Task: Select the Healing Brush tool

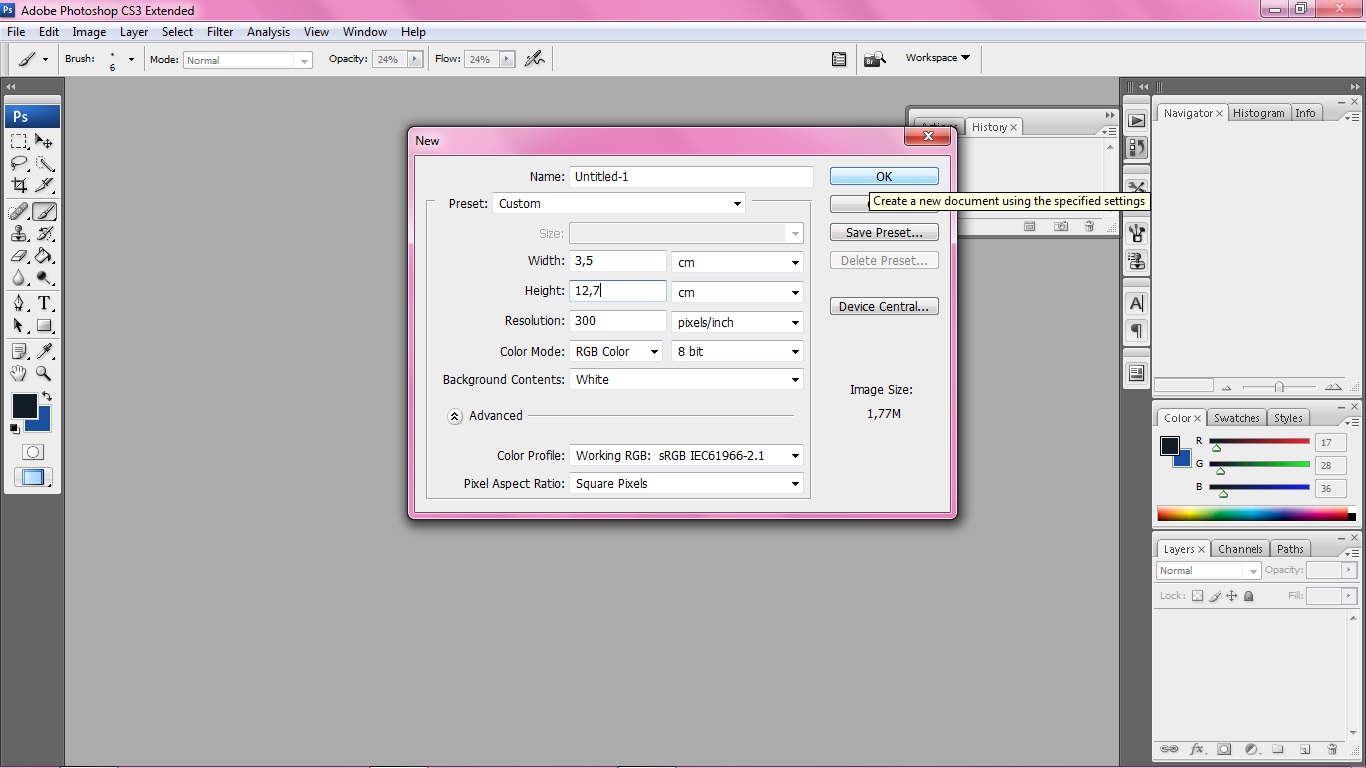Action: (19, 212)
